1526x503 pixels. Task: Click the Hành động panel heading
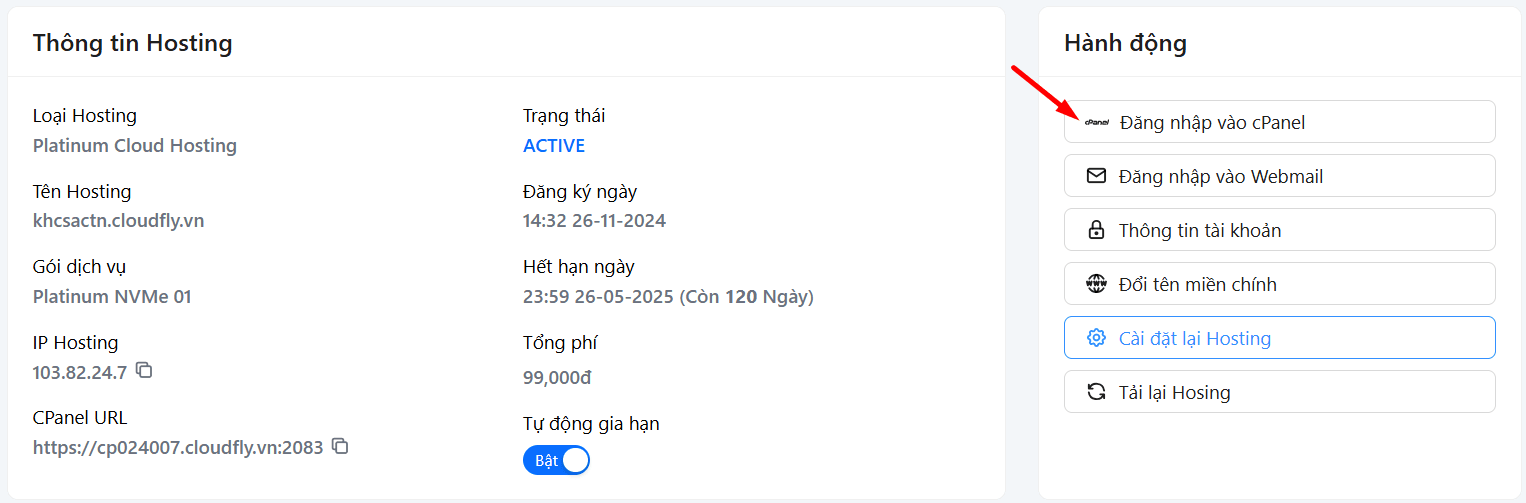pyautogui.click(x=1125, y=43)
